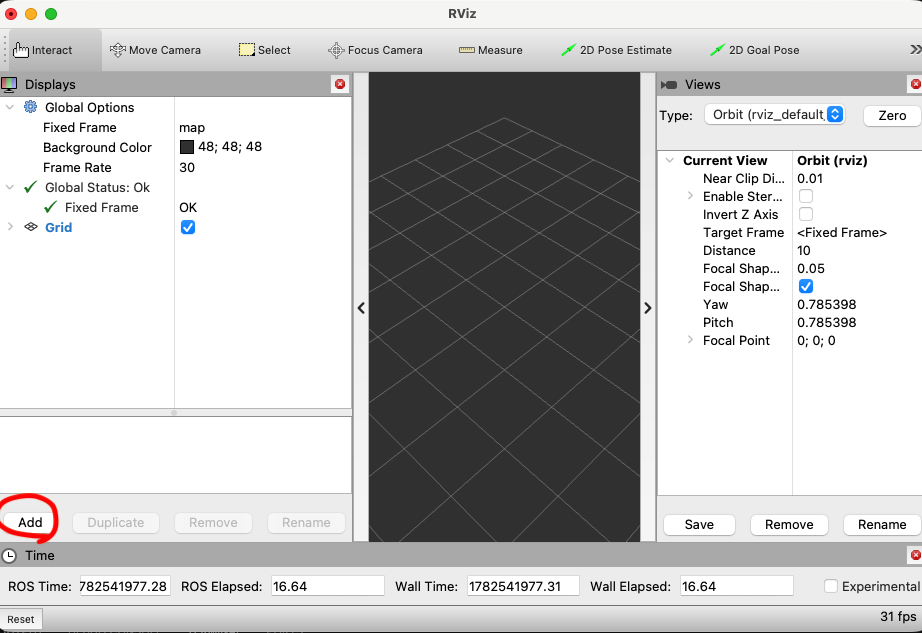Pick the Measure tool
This screenshot has height=633, width=922.
click(x=490, y=50)
